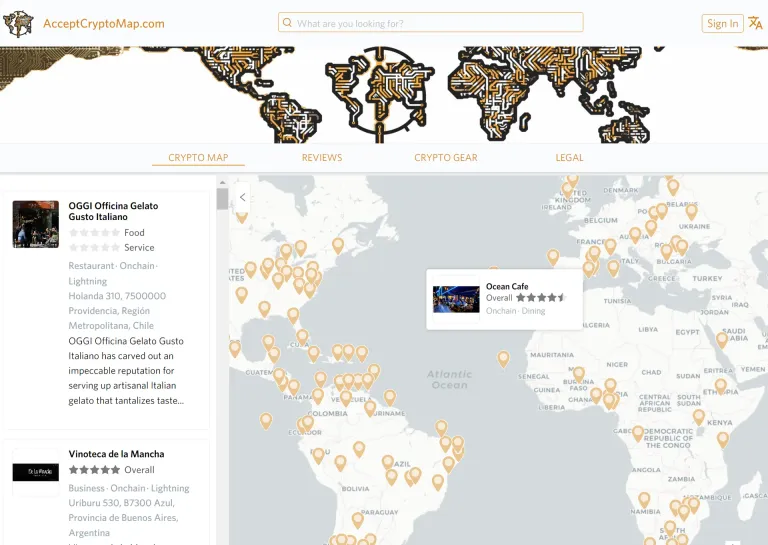Click OGGI address 'Holanda 310, 7500000'
Viewport: 768px width, 545px height.
(117, 296)
